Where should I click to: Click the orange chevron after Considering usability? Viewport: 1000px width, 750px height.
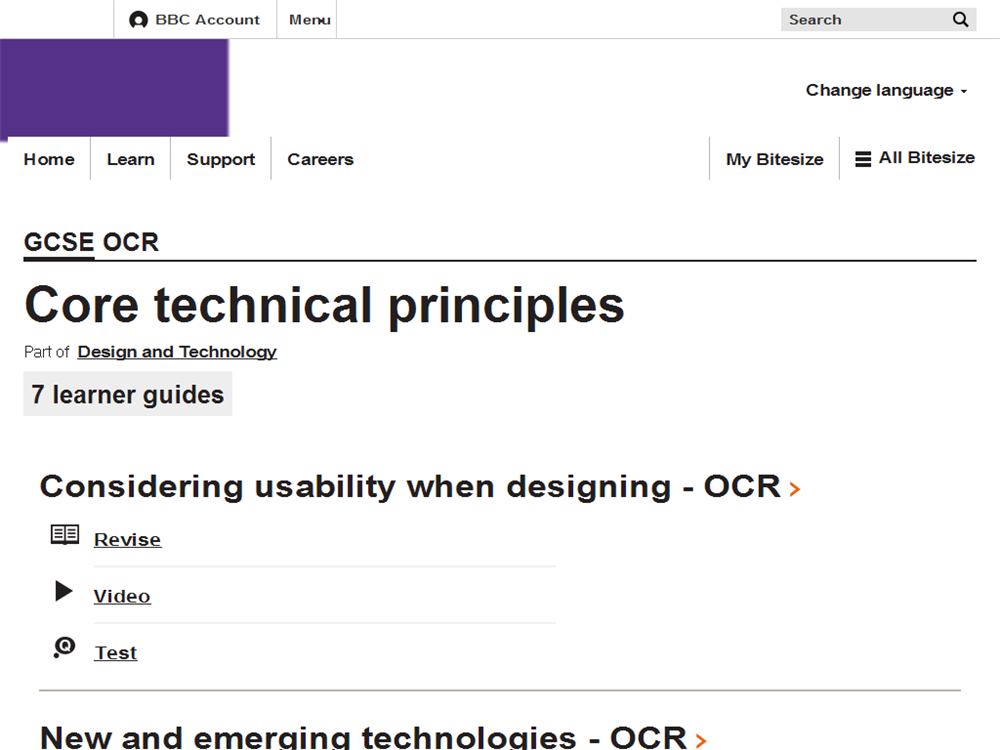[795, 489]
